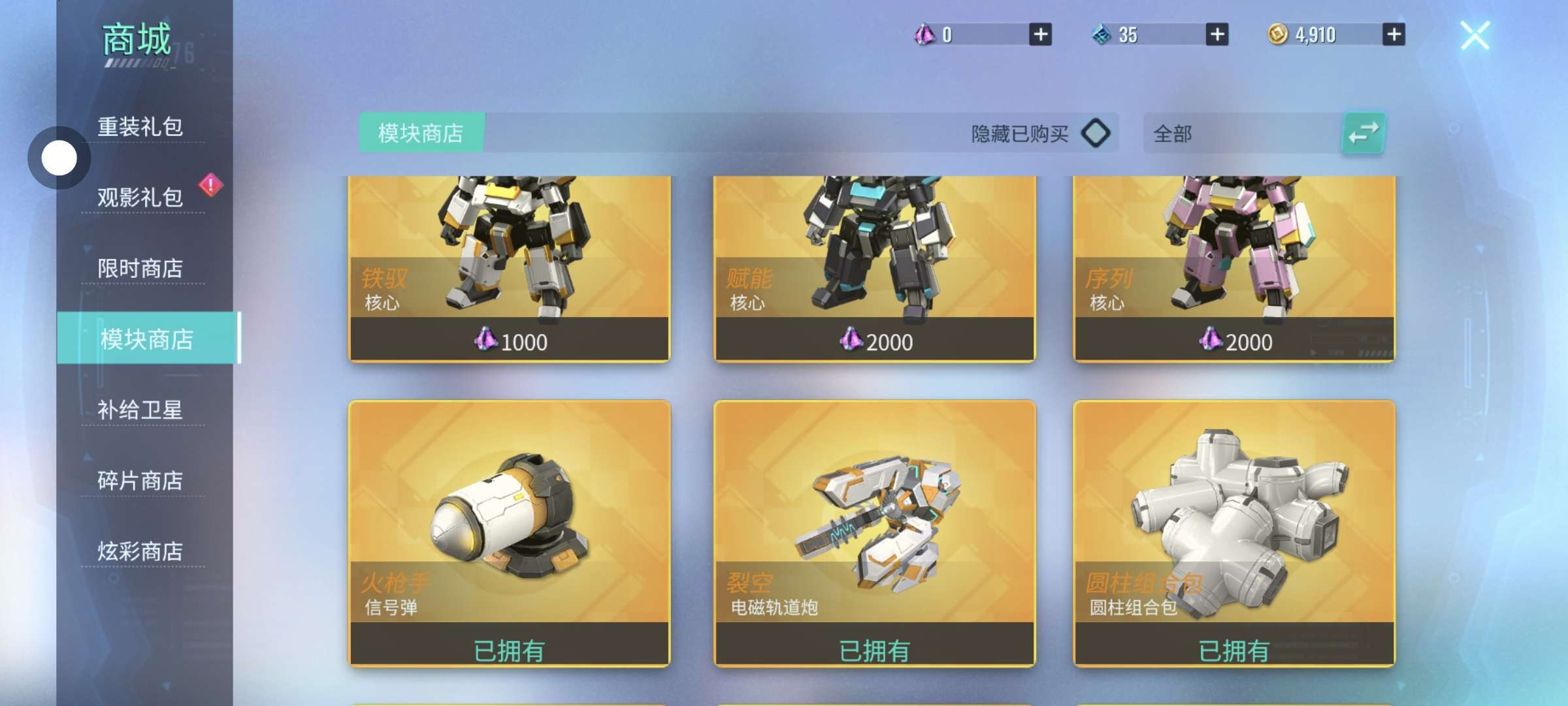Buy 赋能 核心 for 2000
The width and height of the screenshot is (1568, 706).
pos(875,341)
